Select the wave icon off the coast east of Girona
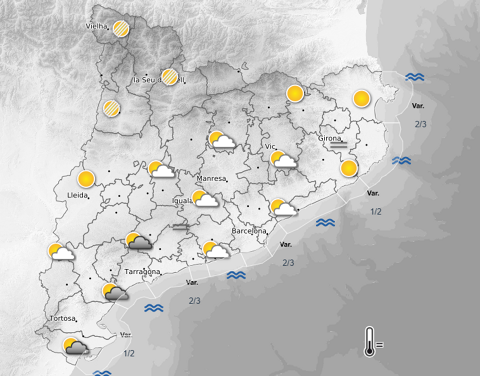The width and height of the screenshot is (480, 376). point(401,161)
